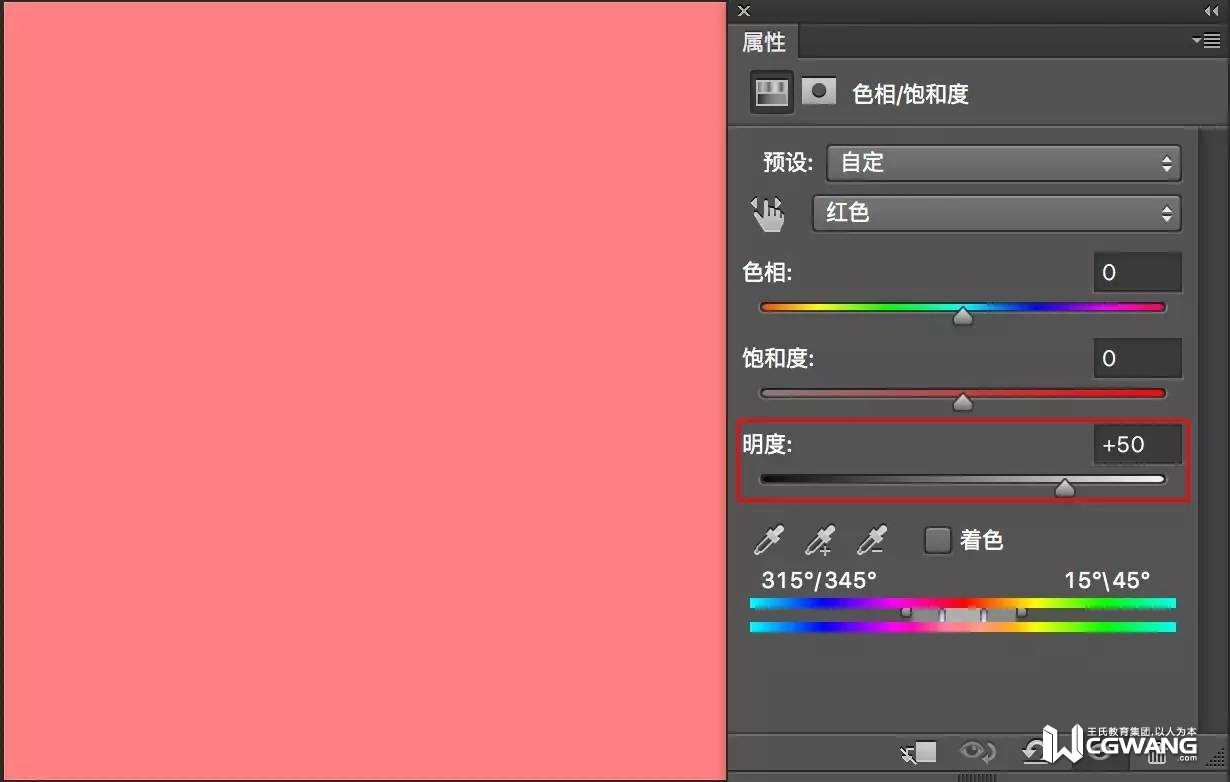Click the 饱和度: label
The width and height of the screenshot is (1230, 782).
click(778, 358)
